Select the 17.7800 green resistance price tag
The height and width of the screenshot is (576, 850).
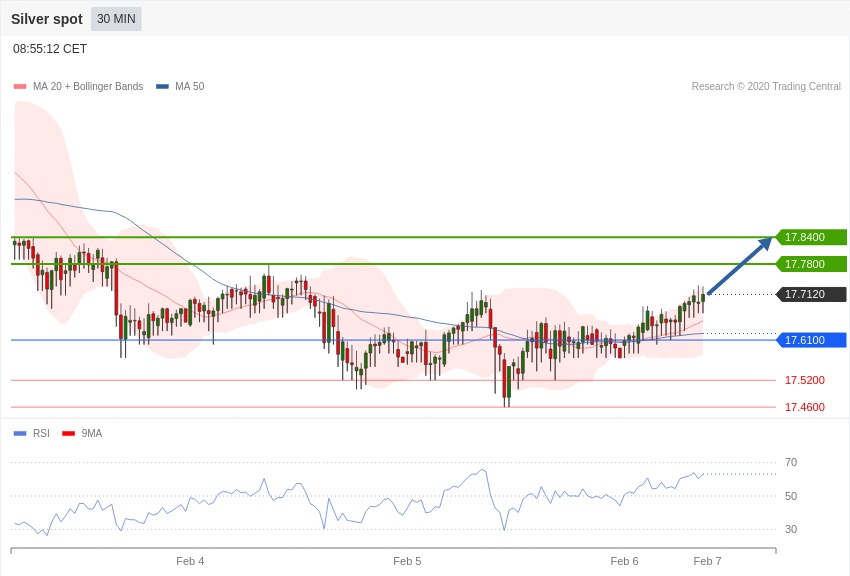tap(811, 264)
